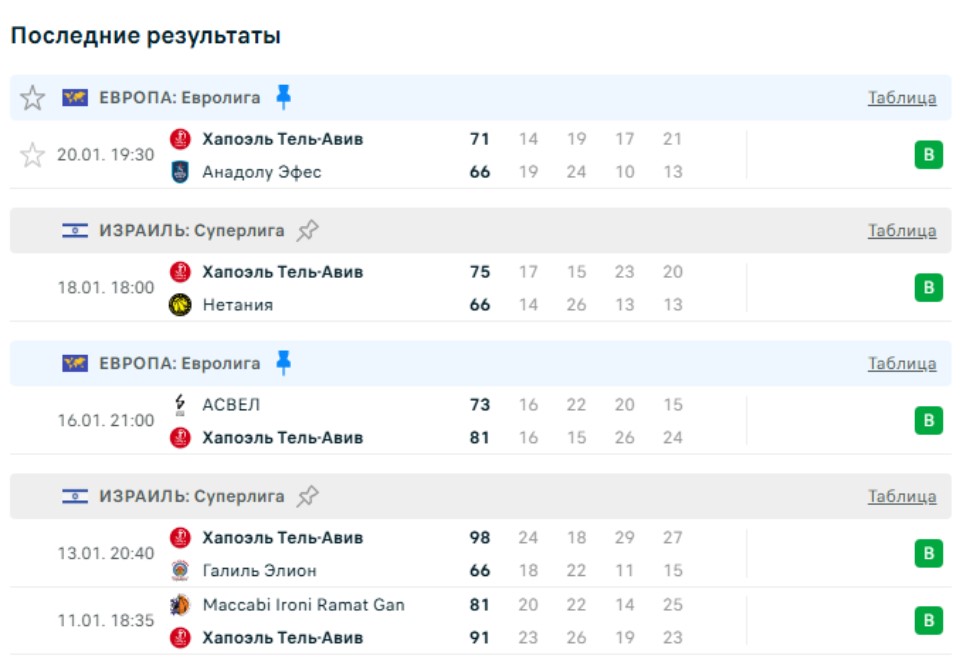963x672 pixels.
Task: Click the ASVEL team logo
Action: 180,405
